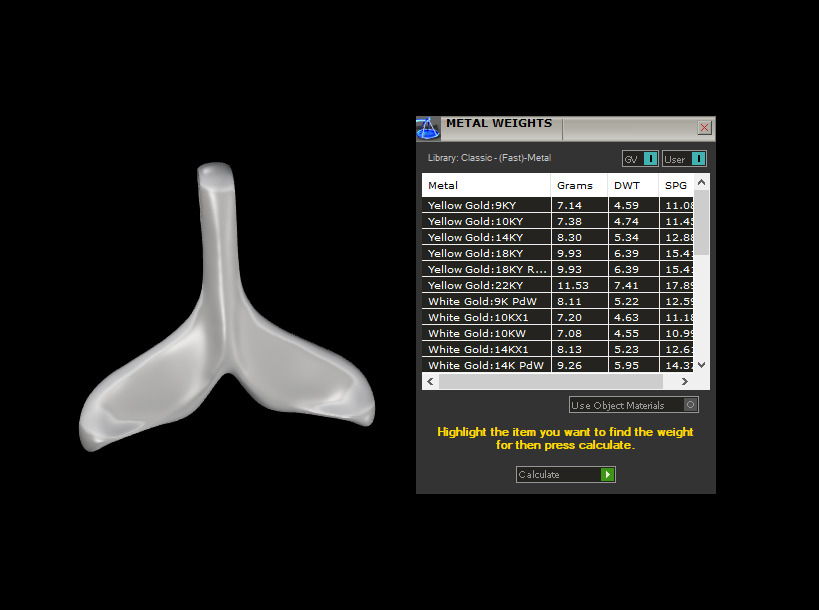Click the scroll left arrow below the table
The image size is (819, 610).
pyautogui.click(x=430, y=381)
